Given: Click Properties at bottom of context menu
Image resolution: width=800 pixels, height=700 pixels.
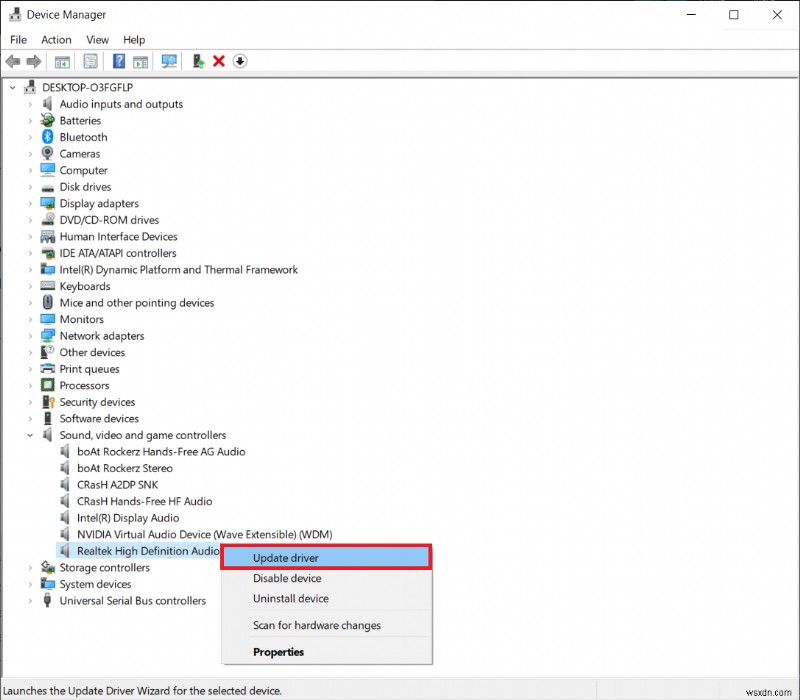Looking at the screenshot, I should tap(278, 652).
